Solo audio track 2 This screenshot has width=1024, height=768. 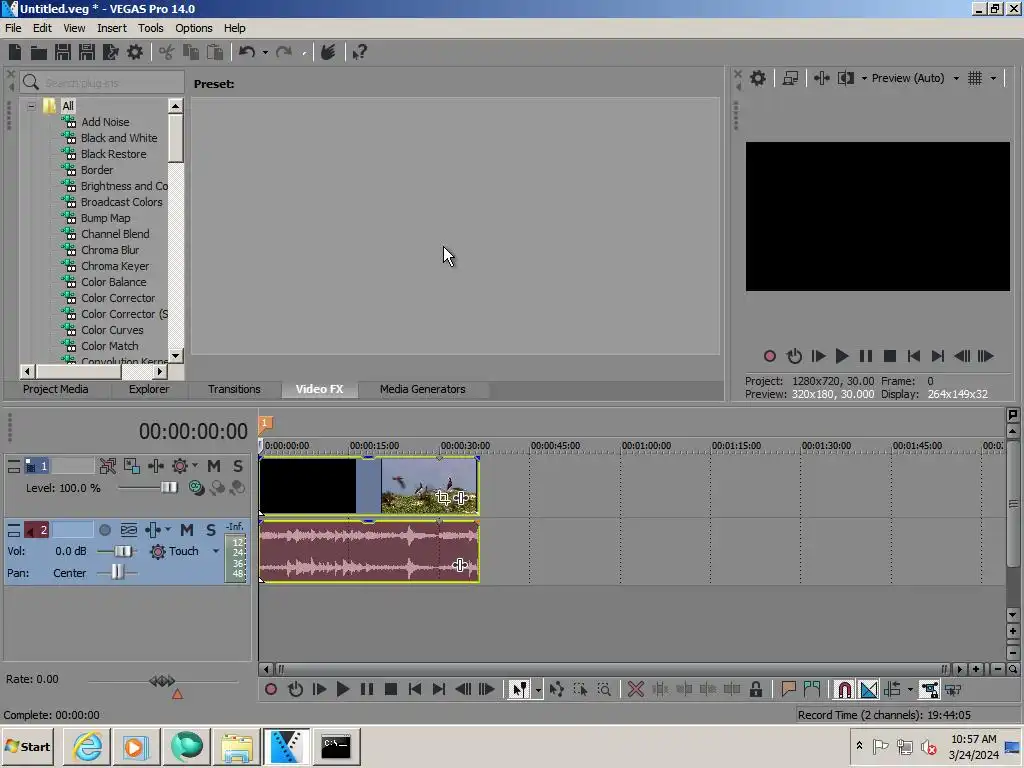pos(210,530)
